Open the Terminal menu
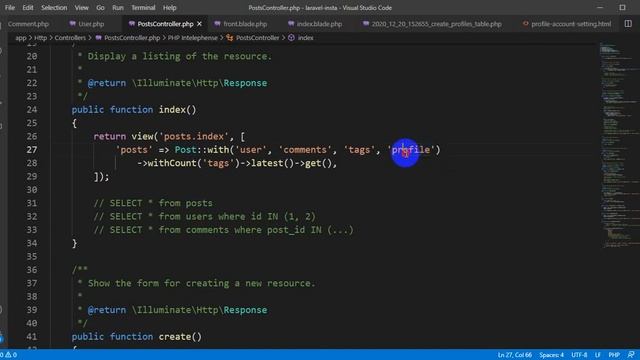Viewport: 640px width, 360px height. point(143,8)
